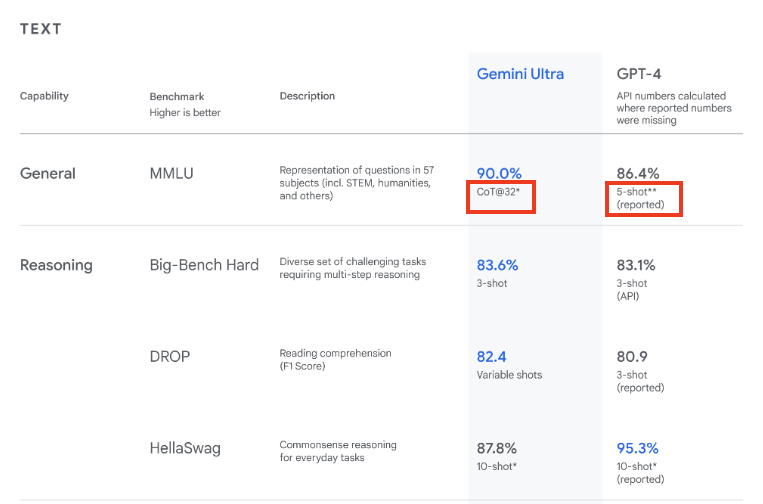Click GPT-4's 95.3% HellaSwag score
The image size is (763, 504).
click(x=637, y=448)
